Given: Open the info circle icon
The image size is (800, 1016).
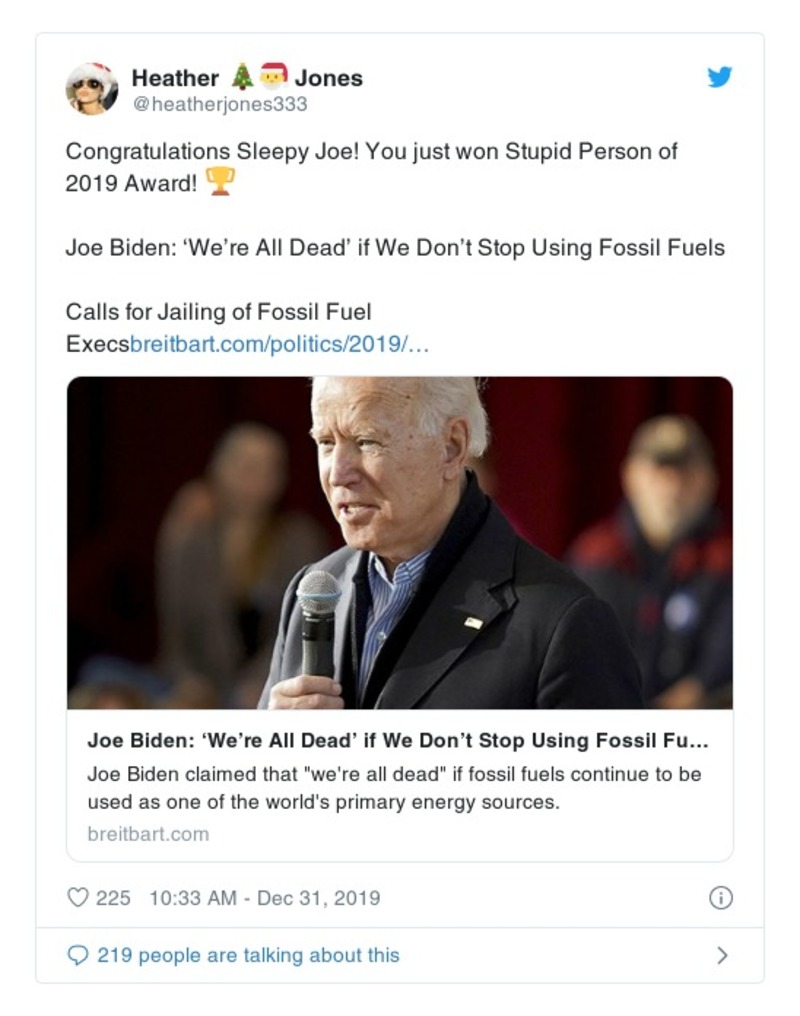Looking at the screenshot, I should click(720, 897).
